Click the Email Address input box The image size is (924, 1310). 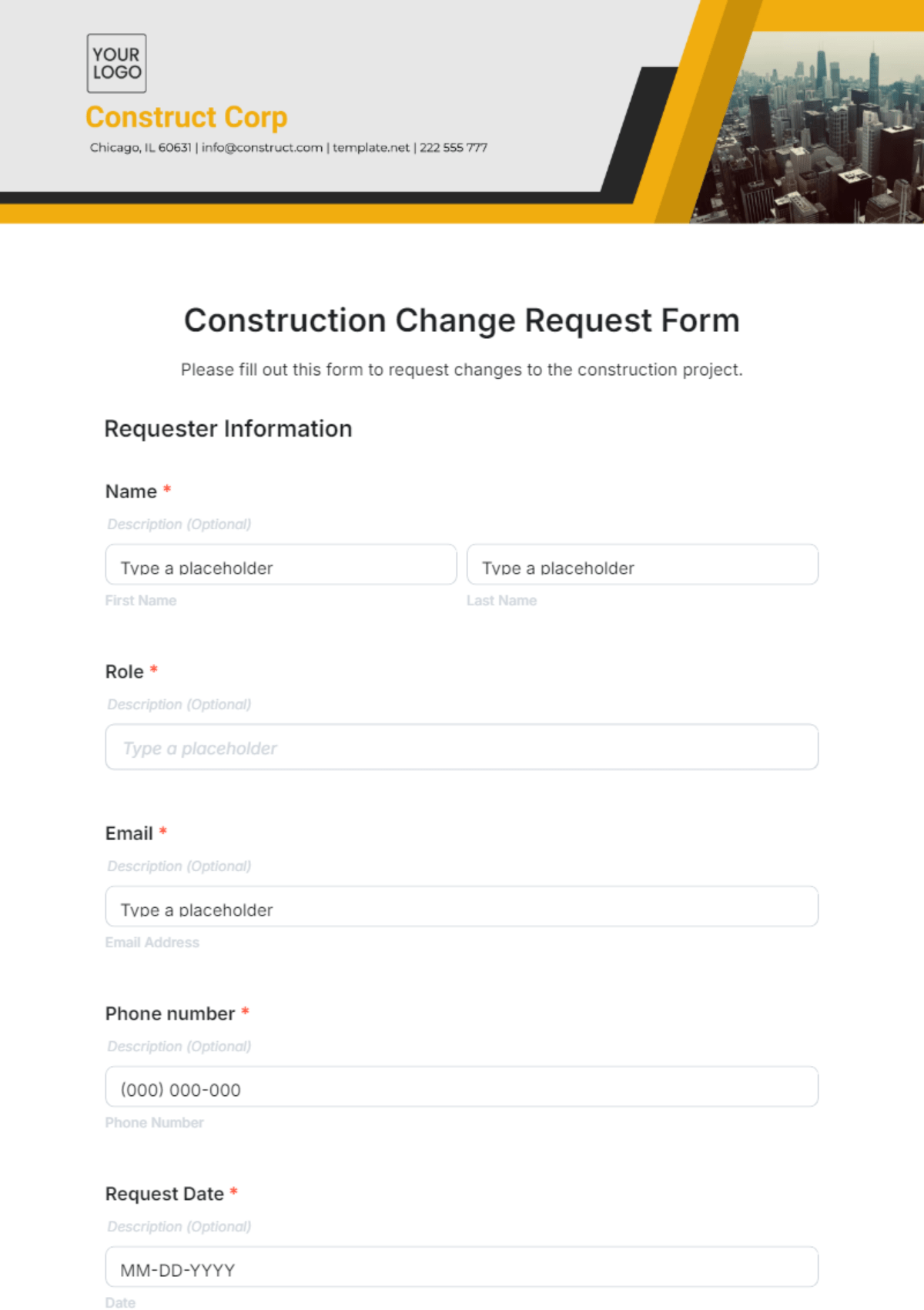[x=461, y=907]
